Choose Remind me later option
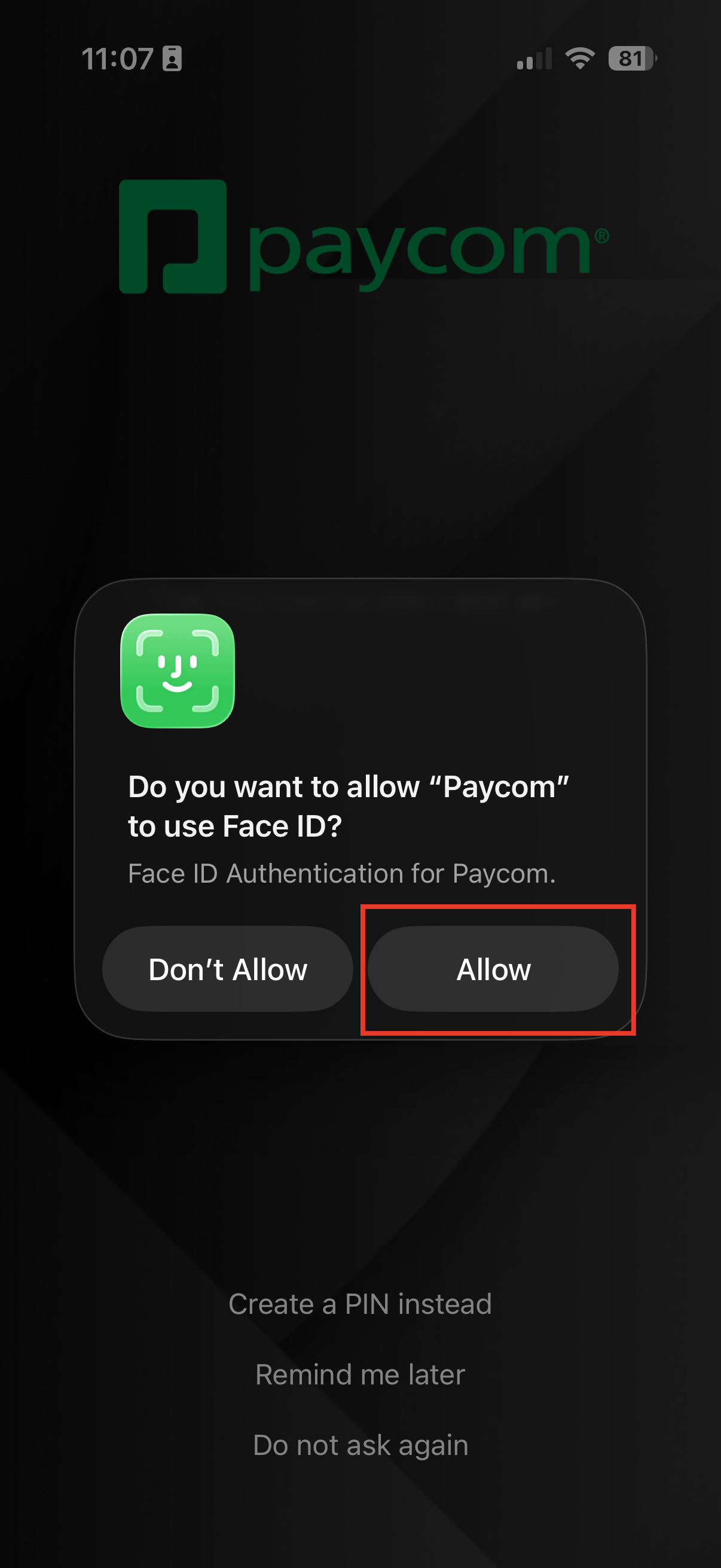Image resolution: width=721 pixels, height=1568 pixels. [360, 1374]
